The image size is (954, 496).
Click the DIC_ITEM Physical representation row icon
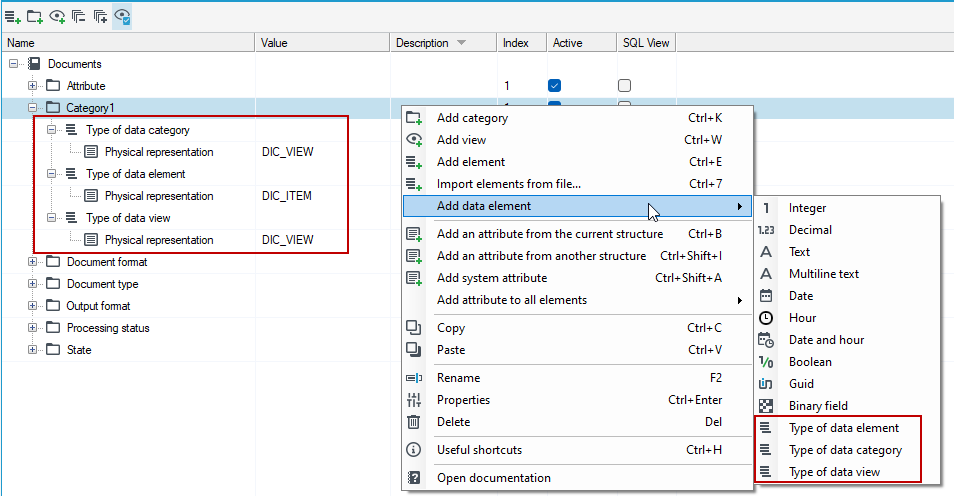click(91, 195)
